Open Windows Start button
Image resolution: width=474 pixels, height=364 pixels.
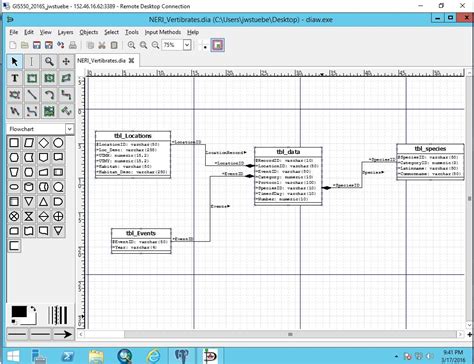point(13,356)
